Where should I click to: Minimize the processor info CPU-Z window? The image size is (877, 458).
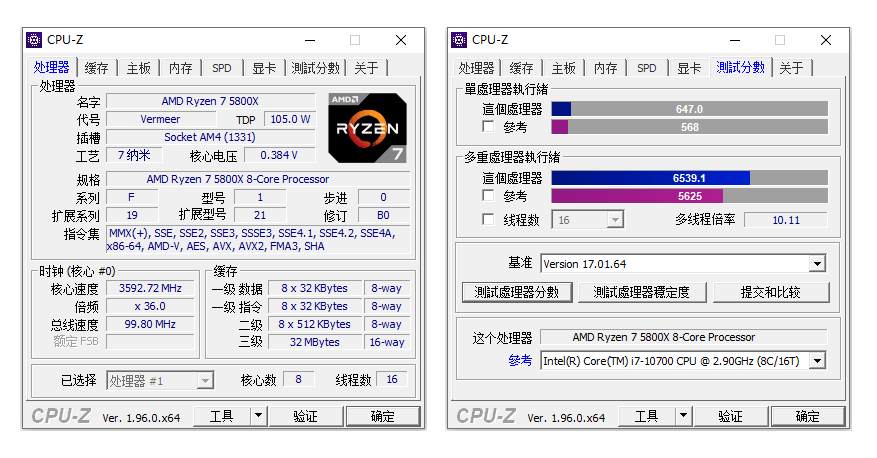tap(308, 40)
